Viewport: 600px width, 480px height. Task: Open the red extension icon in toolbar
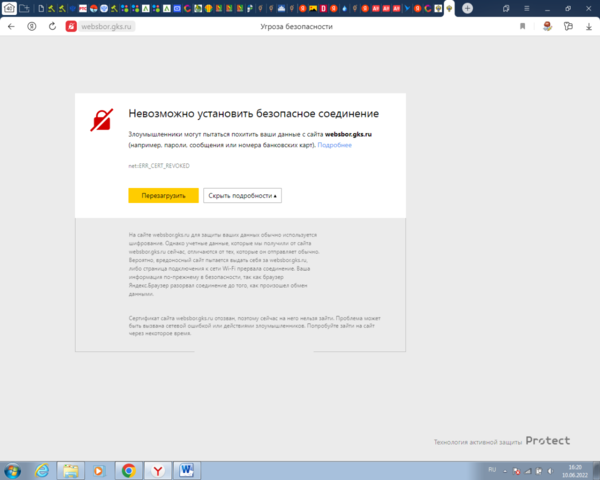548,26
